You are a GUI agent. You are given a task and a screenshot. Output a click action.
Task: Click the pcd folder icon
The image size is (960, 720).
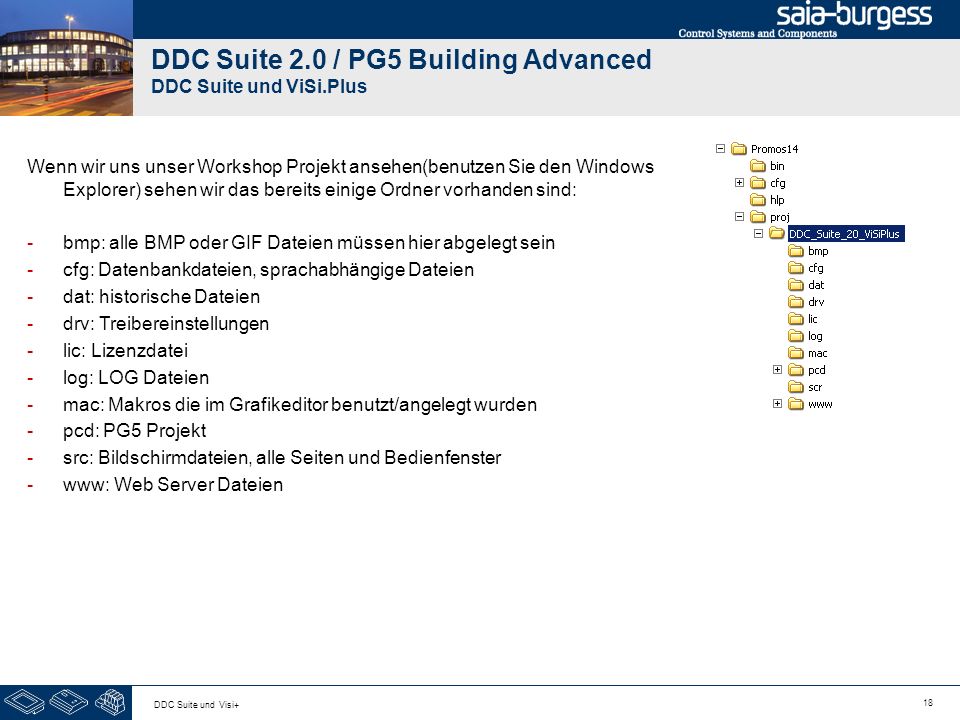click(796, 370)
